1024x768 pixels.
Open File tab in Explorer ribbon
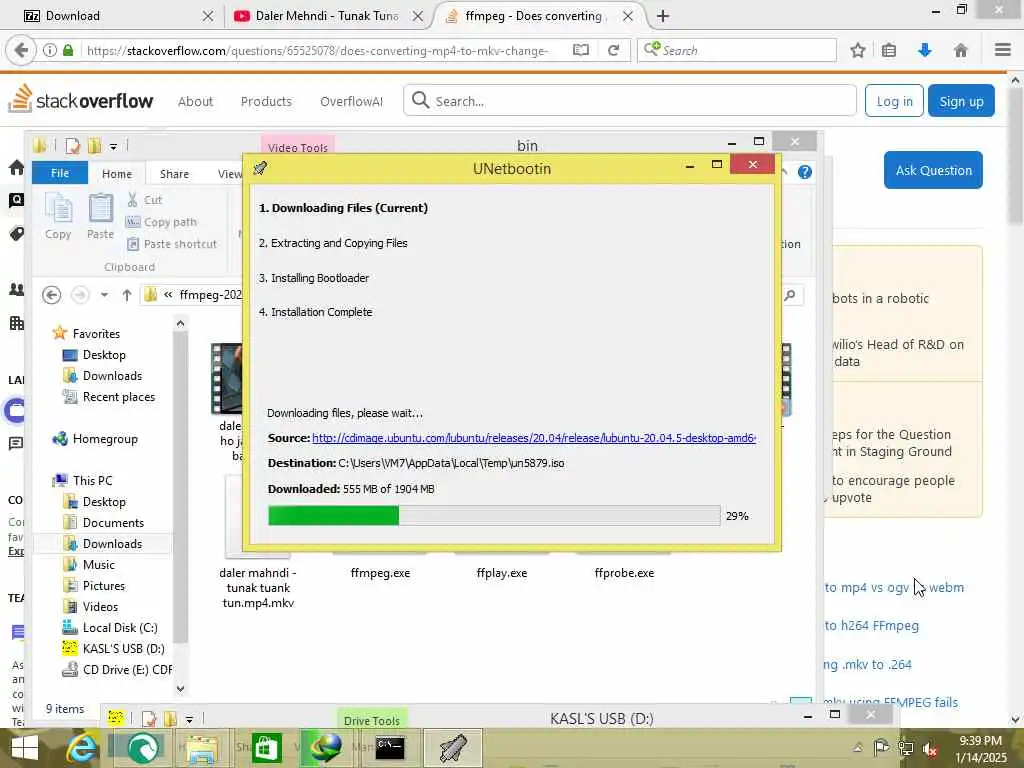coord(60,173)
